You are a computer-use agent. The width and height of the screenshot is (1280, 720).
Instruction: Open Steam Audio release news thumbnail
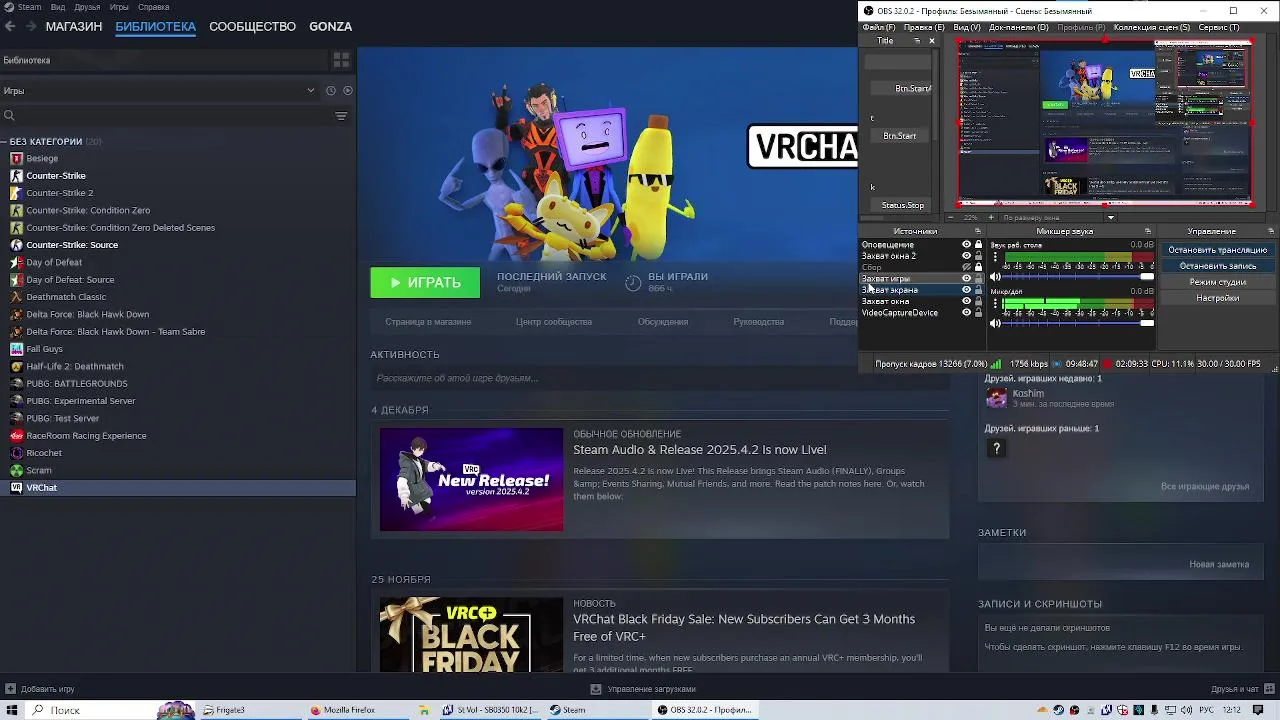click(x=471, y=480)
